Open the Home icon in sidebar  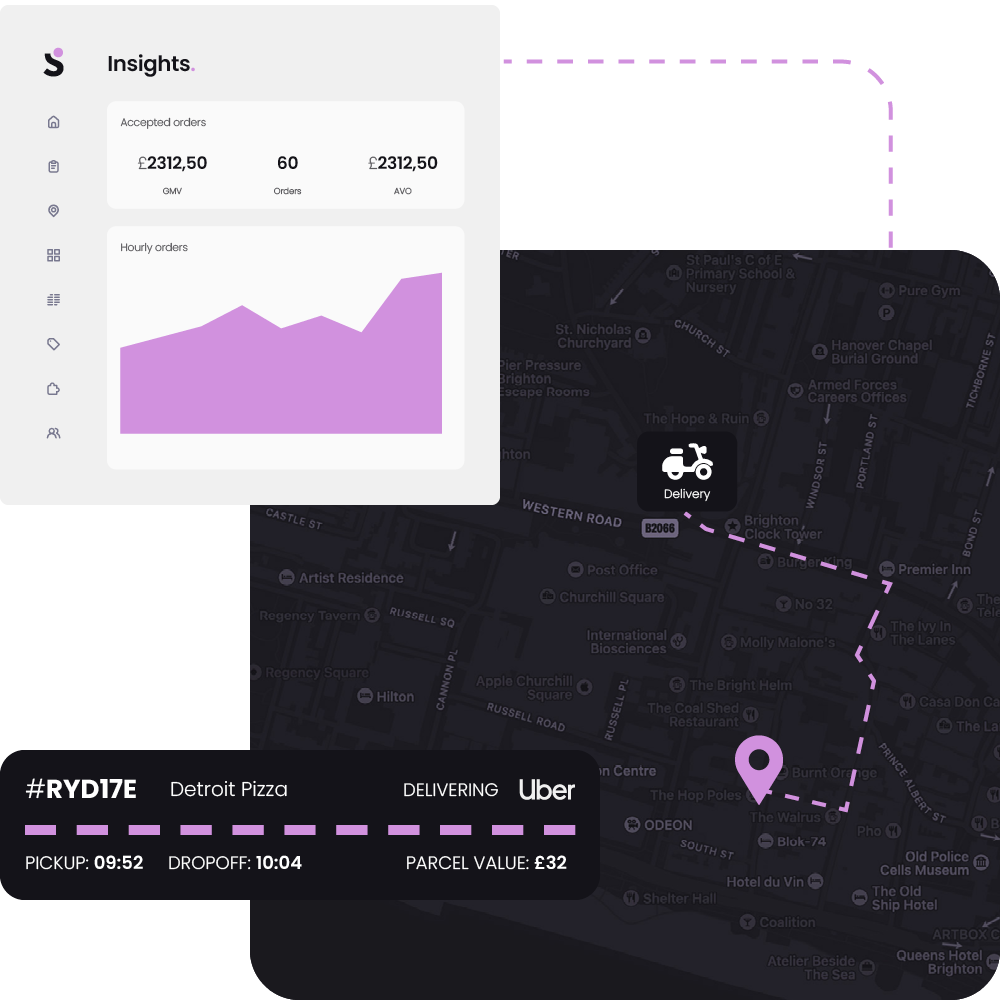[54, 122]
